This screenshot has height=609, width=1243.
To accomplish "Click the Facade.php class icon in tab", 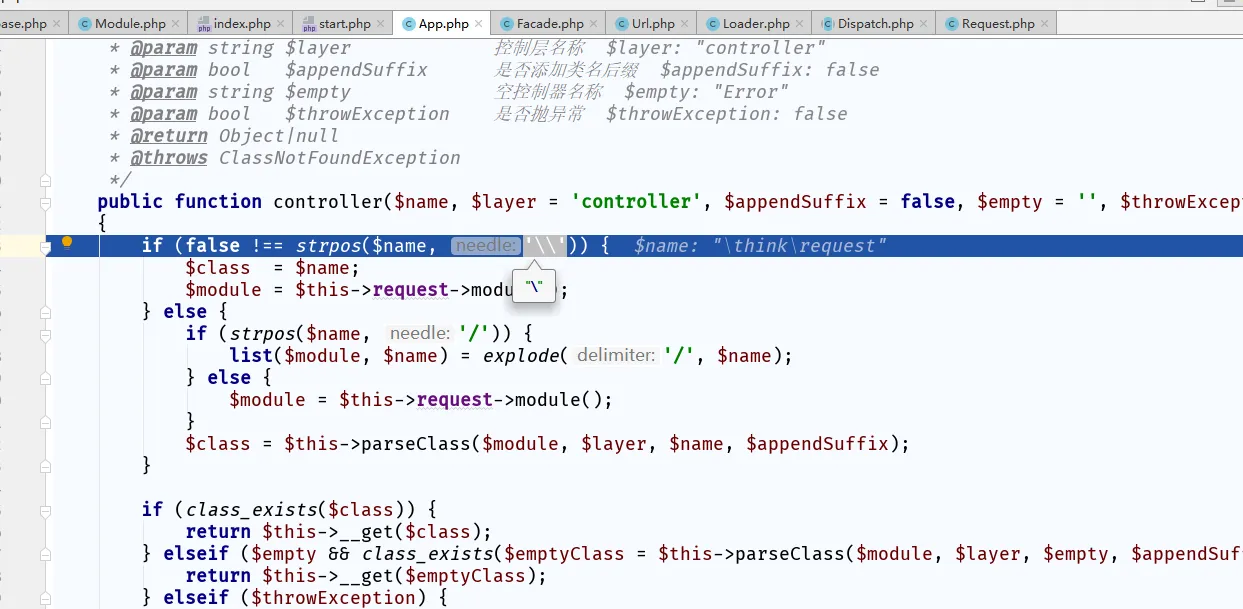I will (507, 23).
